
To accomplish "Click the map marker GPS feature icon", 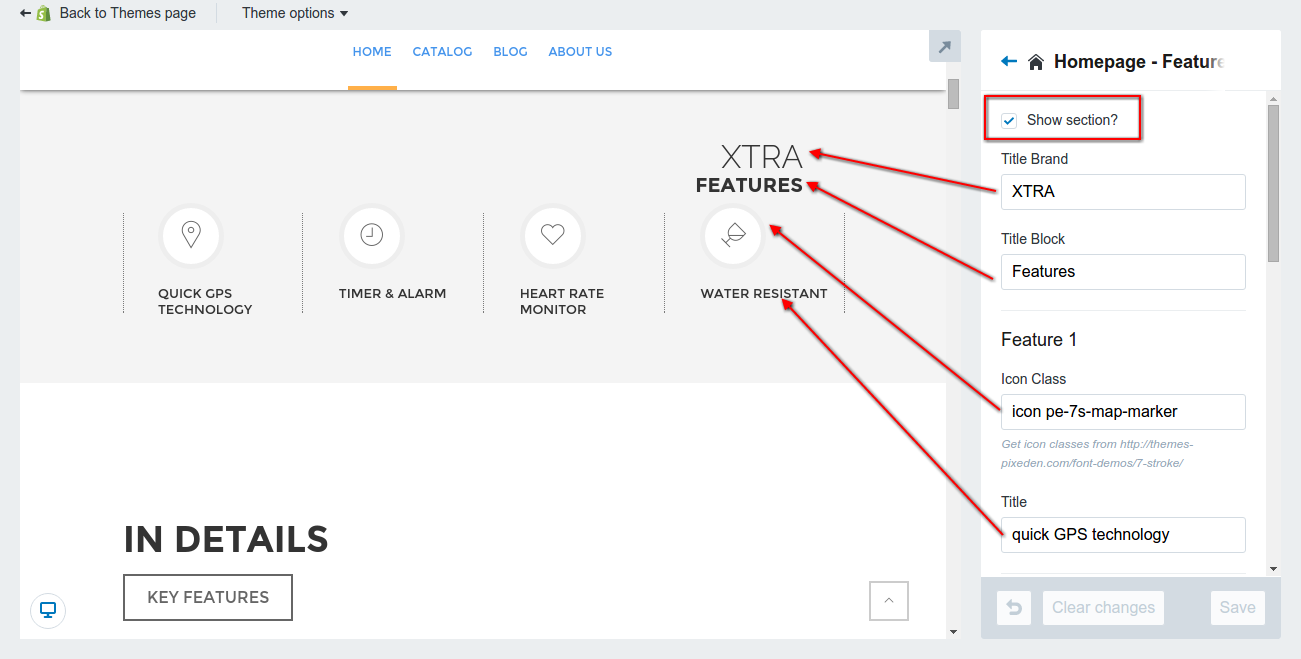I will tap(191, 235).
